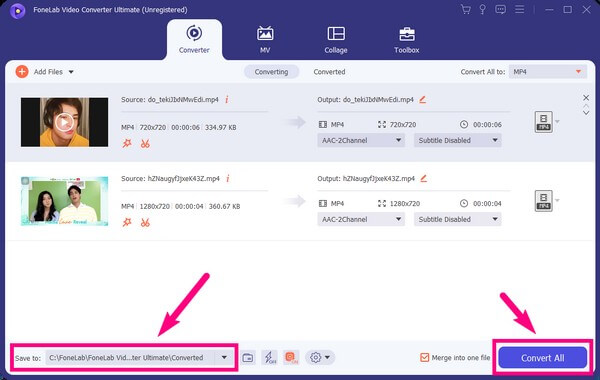Open the feedback chat icon

(500, 10)
